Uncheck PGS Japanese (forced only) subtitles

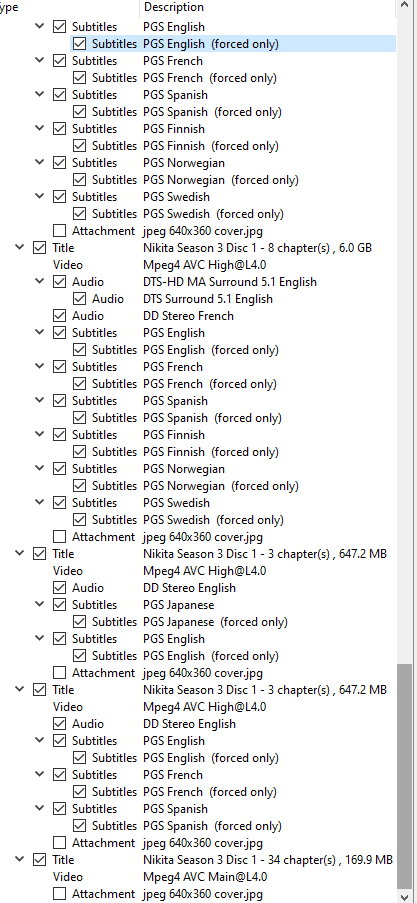pos(79,622)
